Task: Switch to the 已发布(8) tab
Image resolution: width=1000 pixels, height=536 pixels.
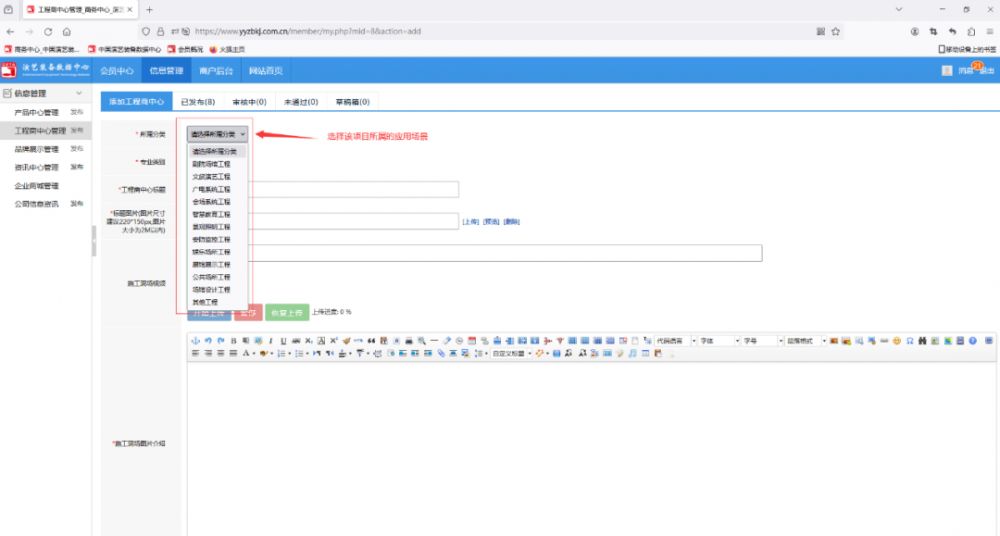Action: point(198,101)
